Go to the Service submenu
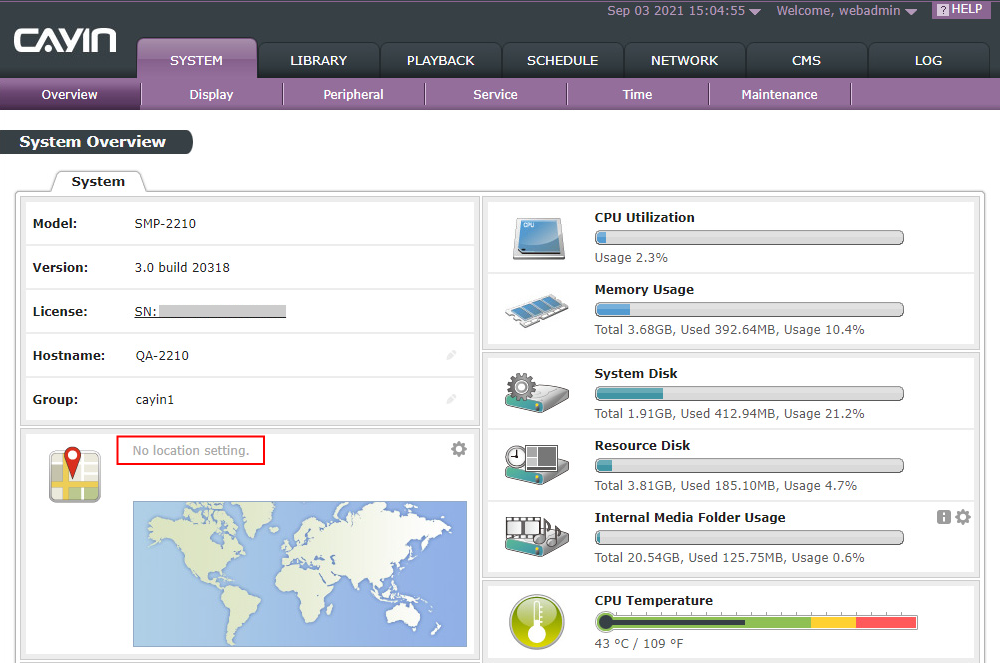Image resolution: width=1000 pixels, height=663 pixels. 496,94
